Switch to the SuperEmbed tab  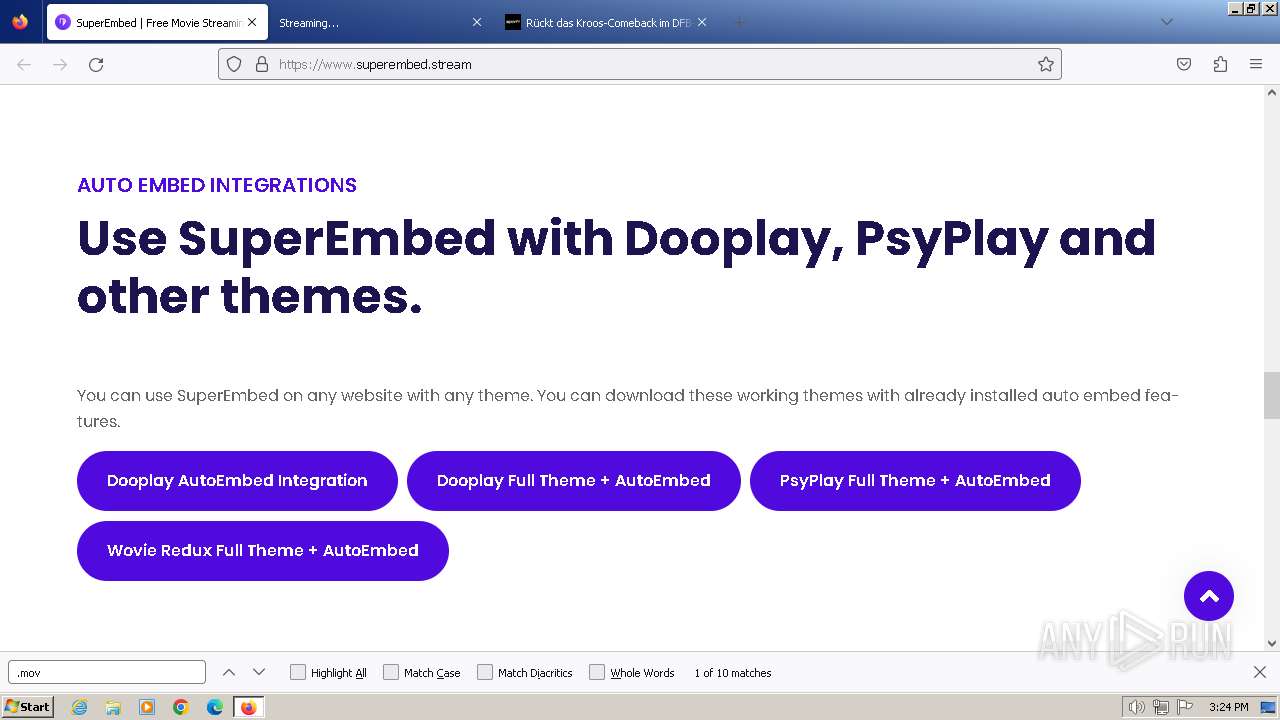pyautogui.click(x=157, y=22)
